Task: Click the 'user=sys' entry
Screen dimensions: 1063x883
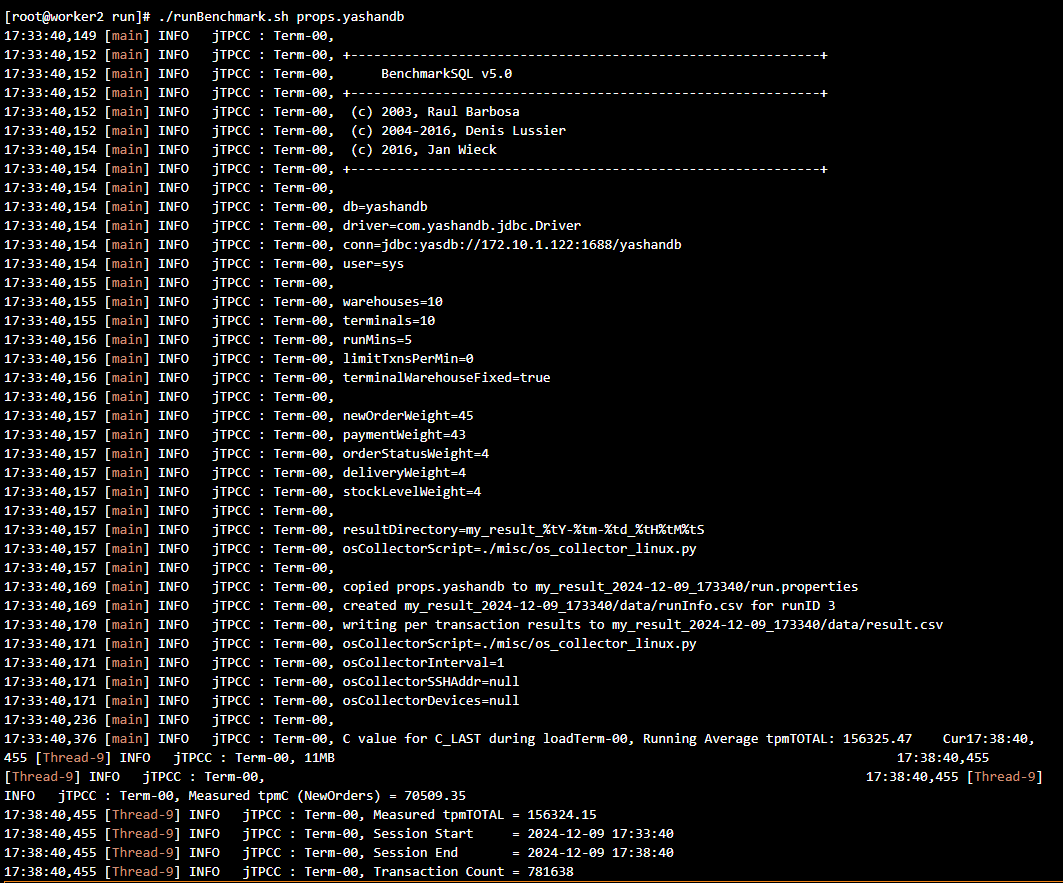Action: pos(373,263)
